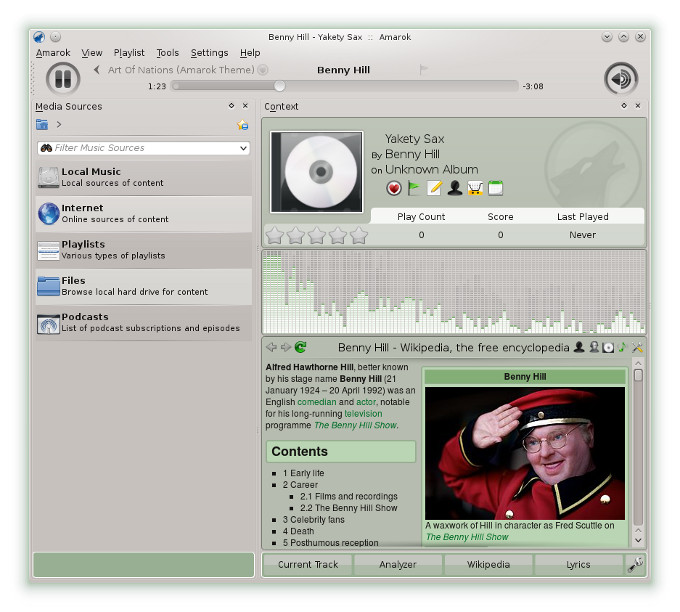Click the track progress slider
The width and height of the screenshot is (680, 612).
coord(344,86)
